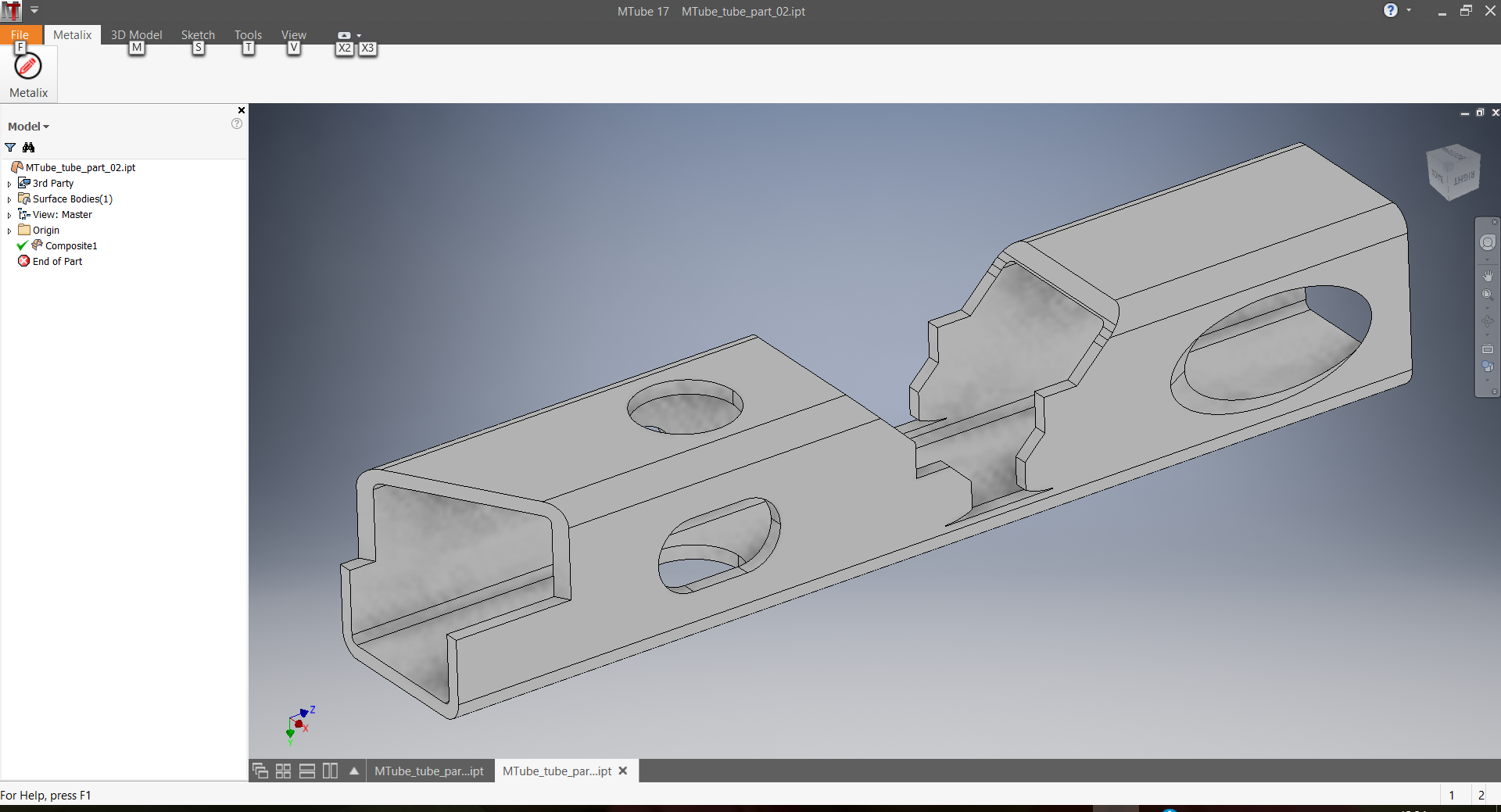Click the tile windows grid icon
This screenshot has width=1501, height=812.
[283, 771]
